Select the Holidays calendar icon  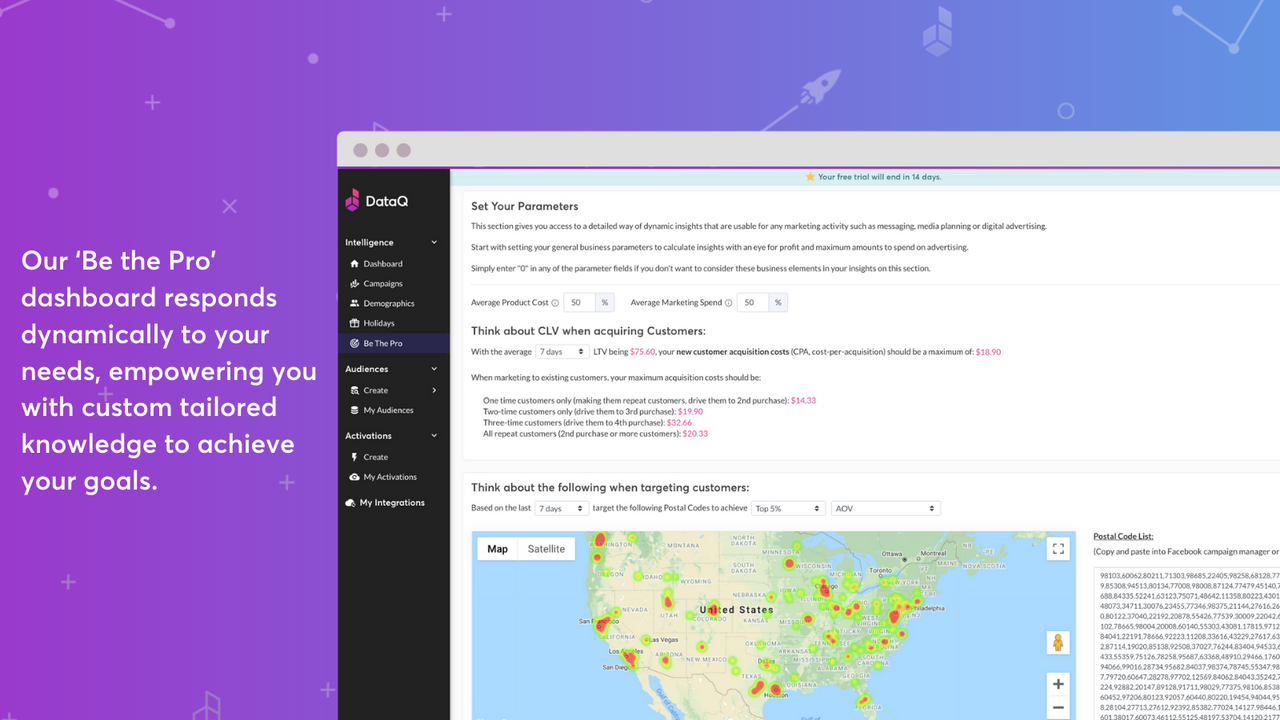pos(354,322)
